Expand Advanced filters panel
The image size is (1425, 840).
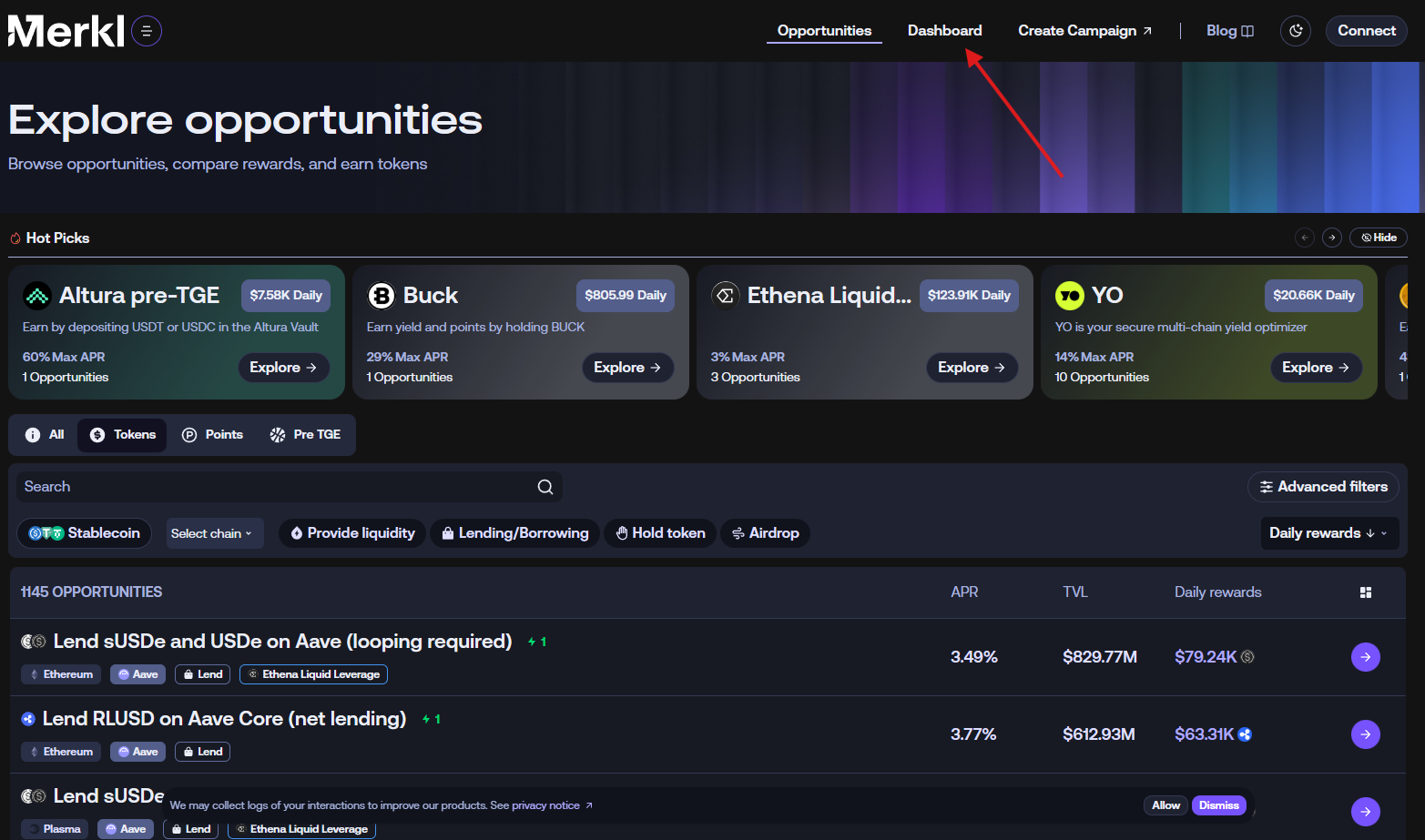pos(1323,487)
